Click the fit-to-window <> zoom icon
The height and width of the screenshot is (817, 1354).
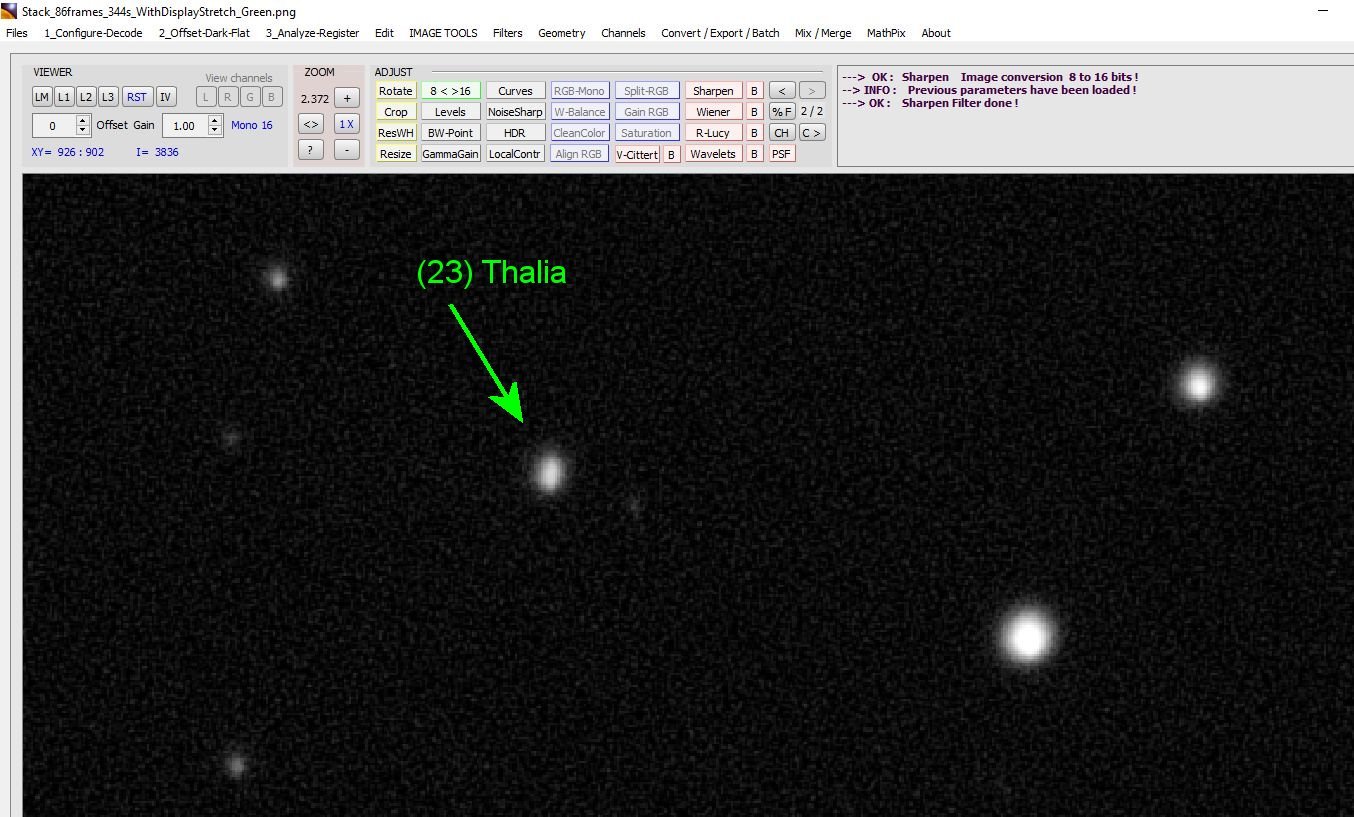311,123
